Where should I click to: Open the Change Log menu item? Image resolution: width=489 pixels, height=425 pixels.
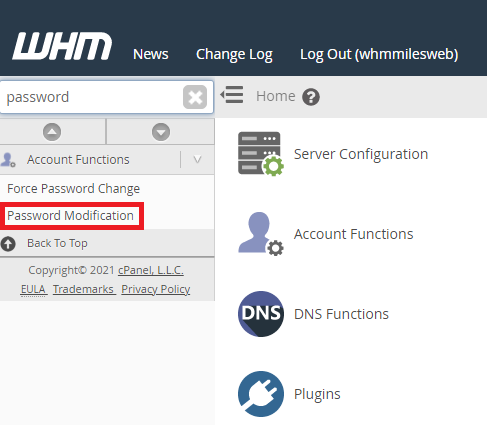point(234,55)
